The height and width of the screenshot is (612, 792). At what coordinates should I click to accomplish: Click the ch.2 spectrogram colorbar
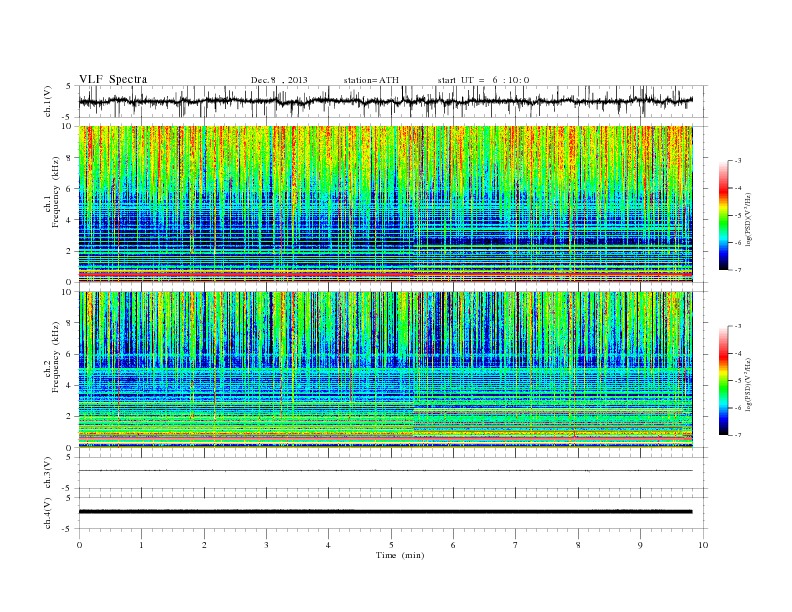click(723, 381)
